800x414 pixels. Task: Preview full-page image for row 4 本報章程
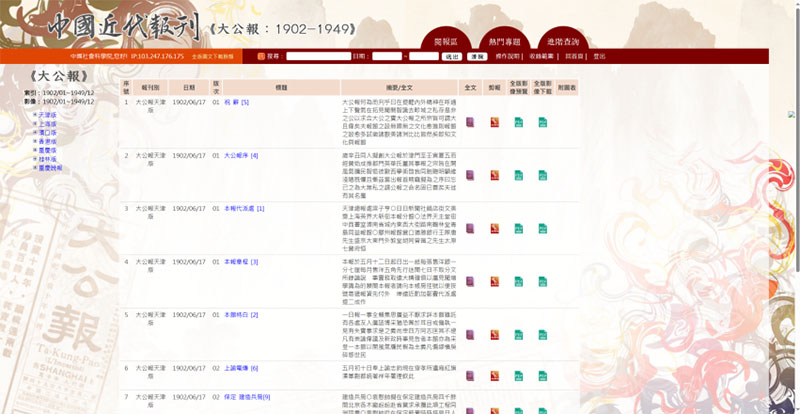click(519, 281)
